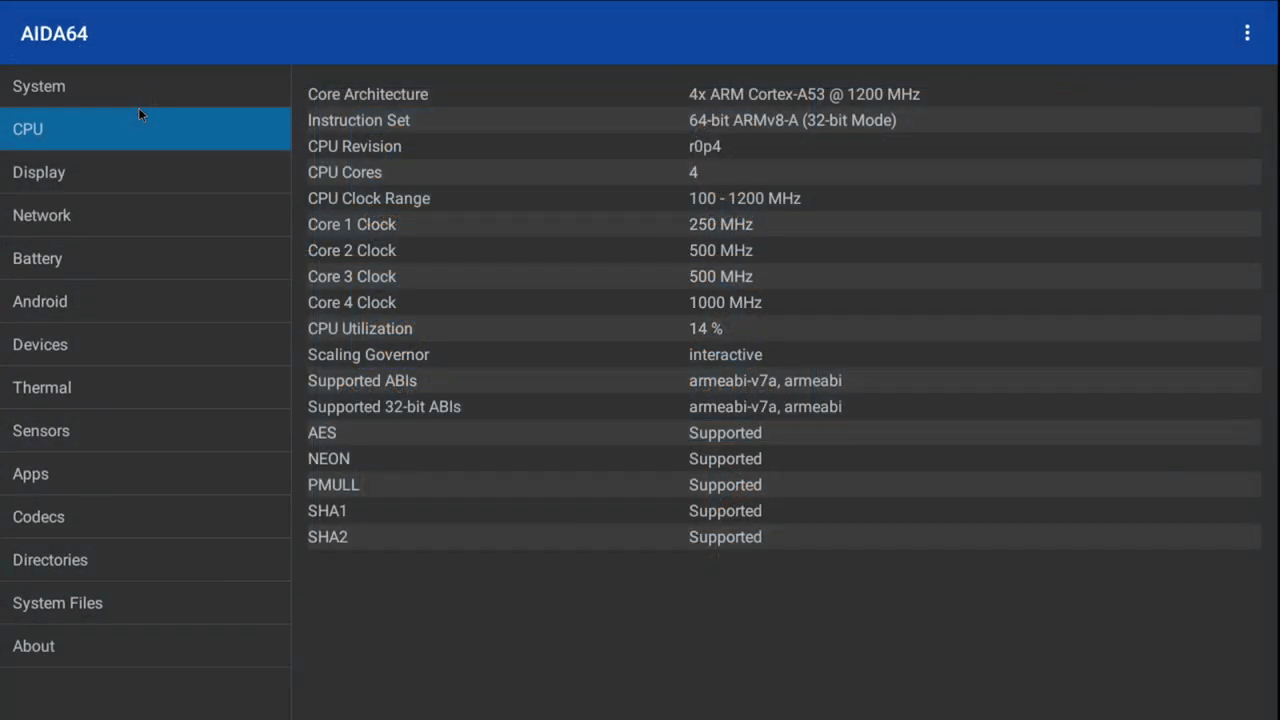The image size is (1280, 720).
Task: Click the interactive governor value
Action: point(726,354)
